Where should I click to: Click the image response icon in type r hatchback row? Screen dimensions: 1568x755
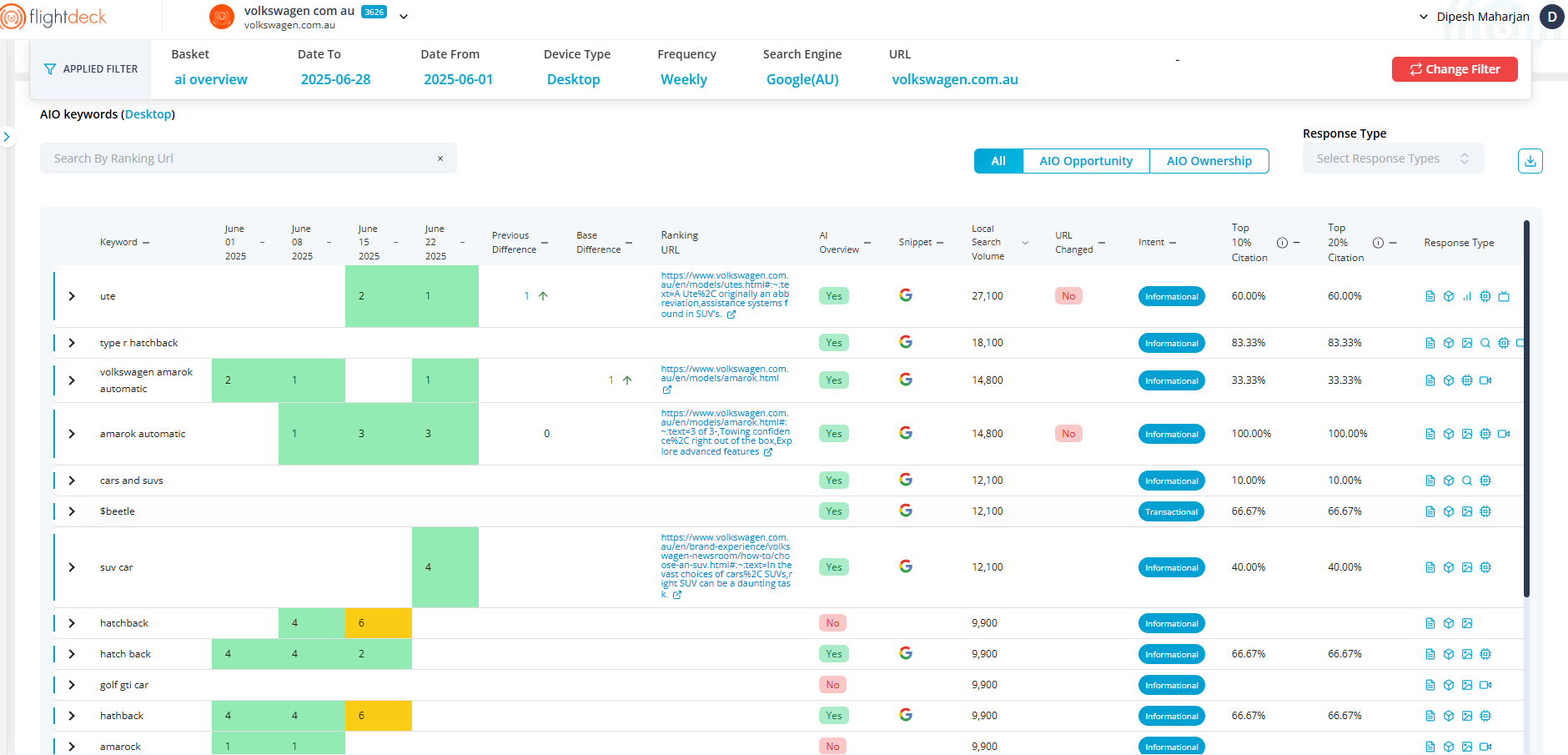point(1467,343)
